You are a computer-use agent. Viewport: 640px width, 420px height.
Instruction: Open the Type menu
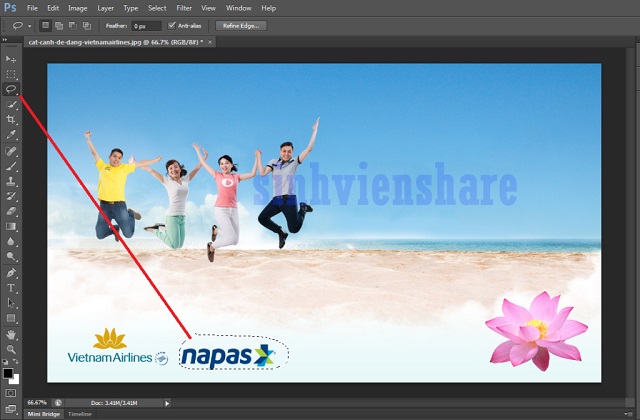click(x=131, y=8)
